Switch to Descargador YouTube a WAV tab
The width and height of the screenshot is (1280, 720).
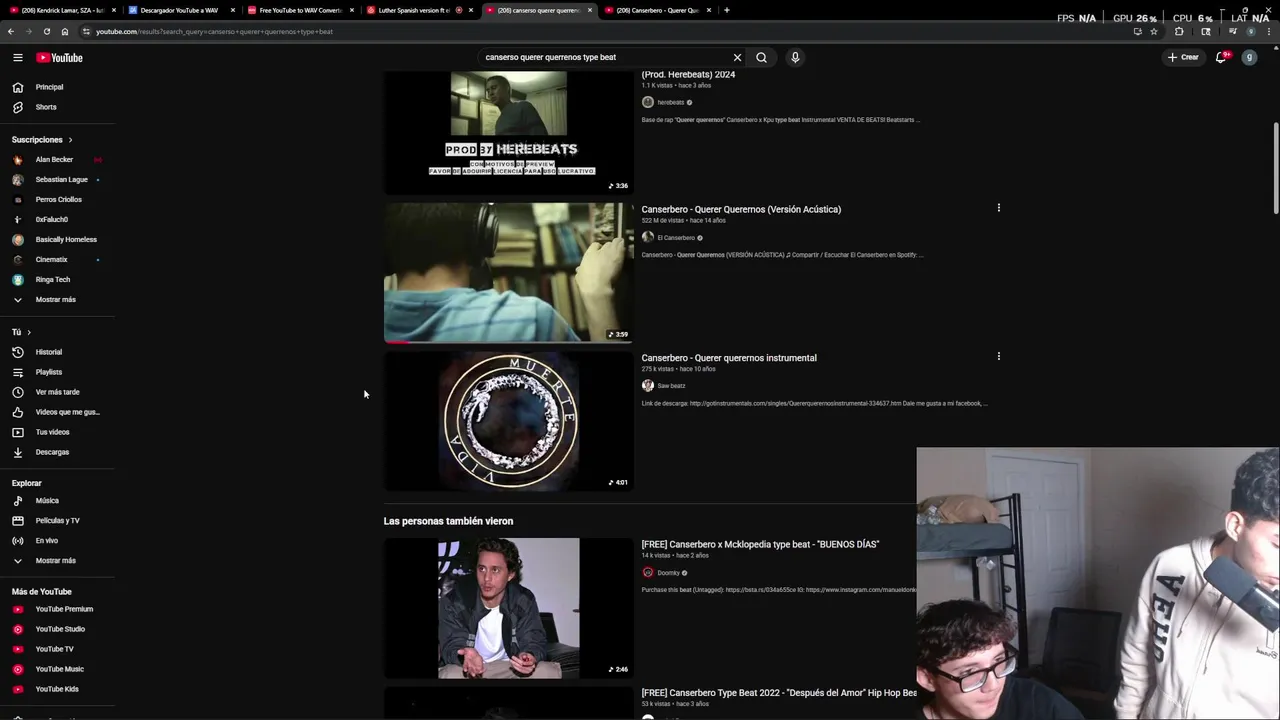tap(180, 10)
